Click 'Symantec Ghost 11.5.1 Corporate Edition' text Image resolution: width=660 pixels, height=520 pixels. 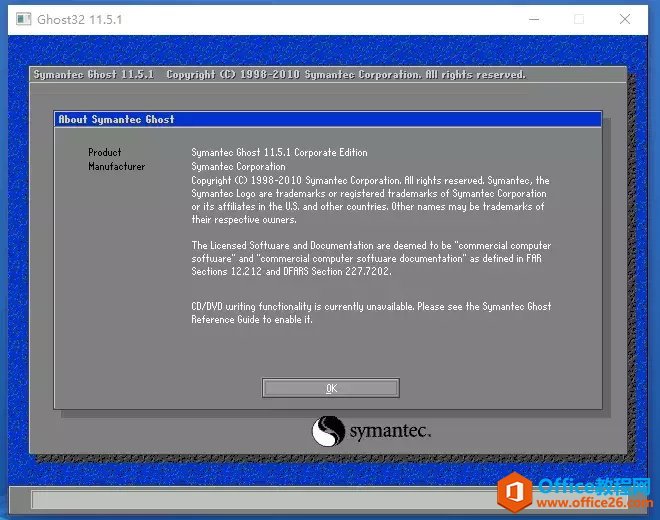point(279,152)
